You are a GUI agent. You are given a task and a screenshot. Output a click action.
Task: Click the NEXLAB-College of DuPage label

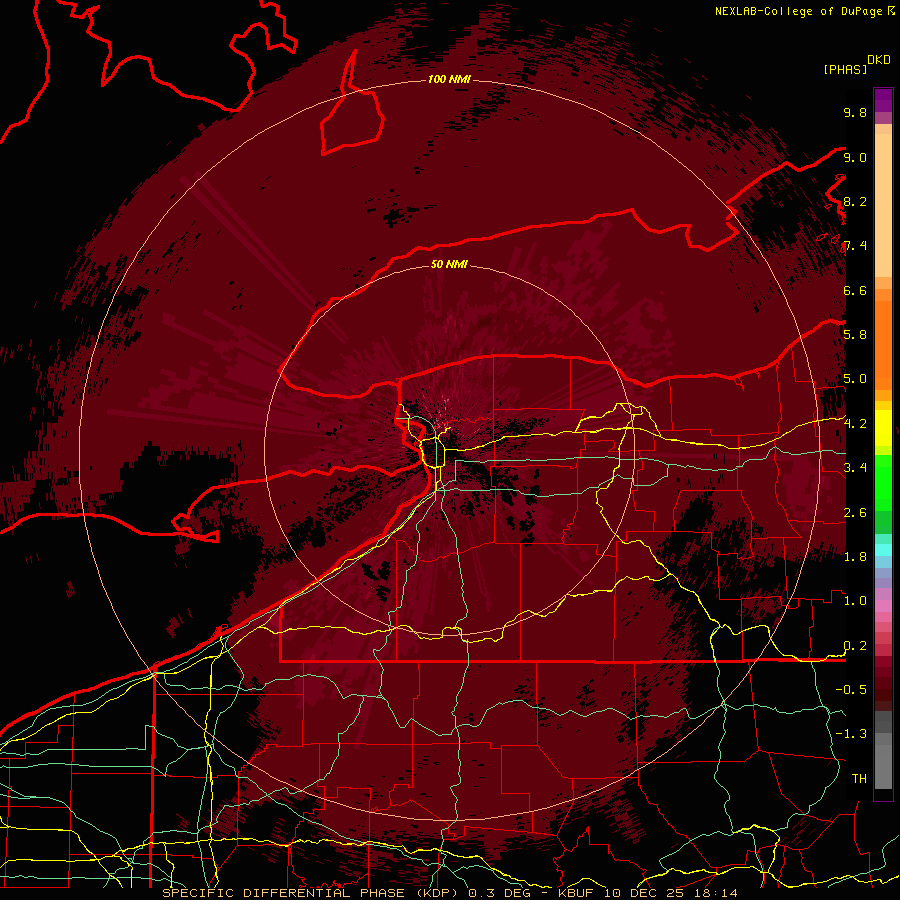tap(798, 11)
